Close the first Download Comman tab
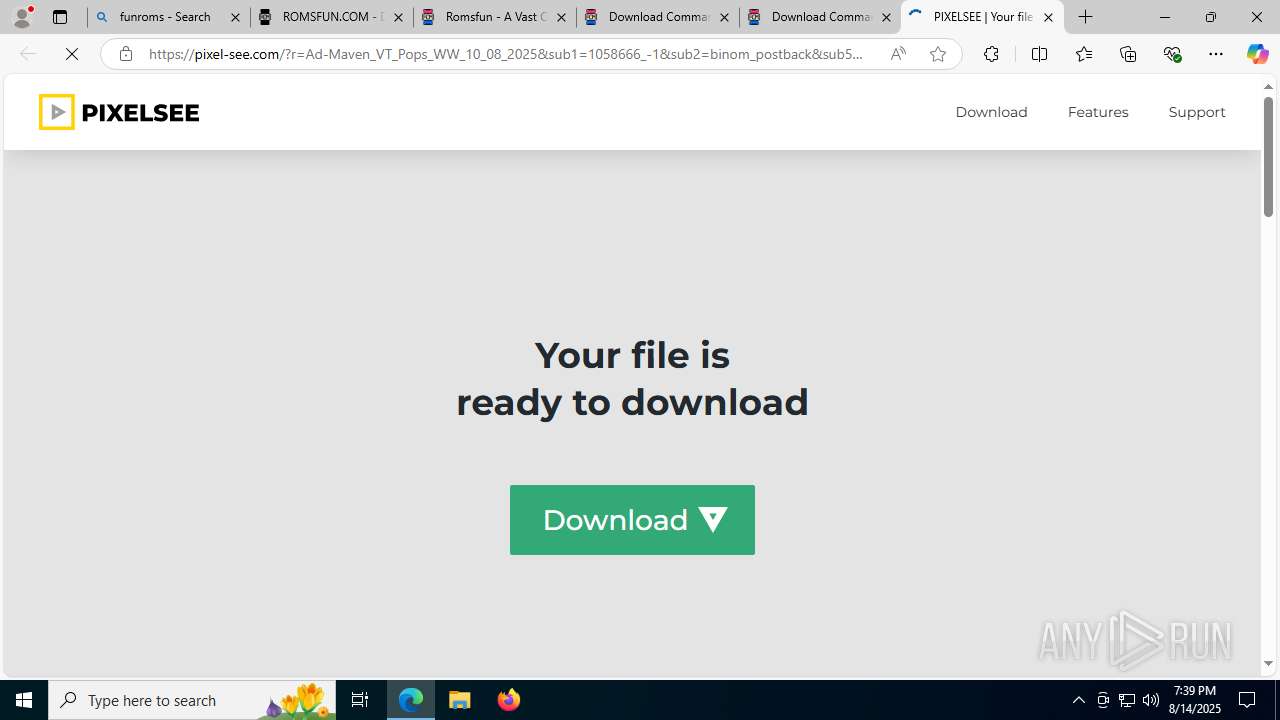Viewport: 1280px width, 720px height. pyautogui.click(x=724, y=17)
